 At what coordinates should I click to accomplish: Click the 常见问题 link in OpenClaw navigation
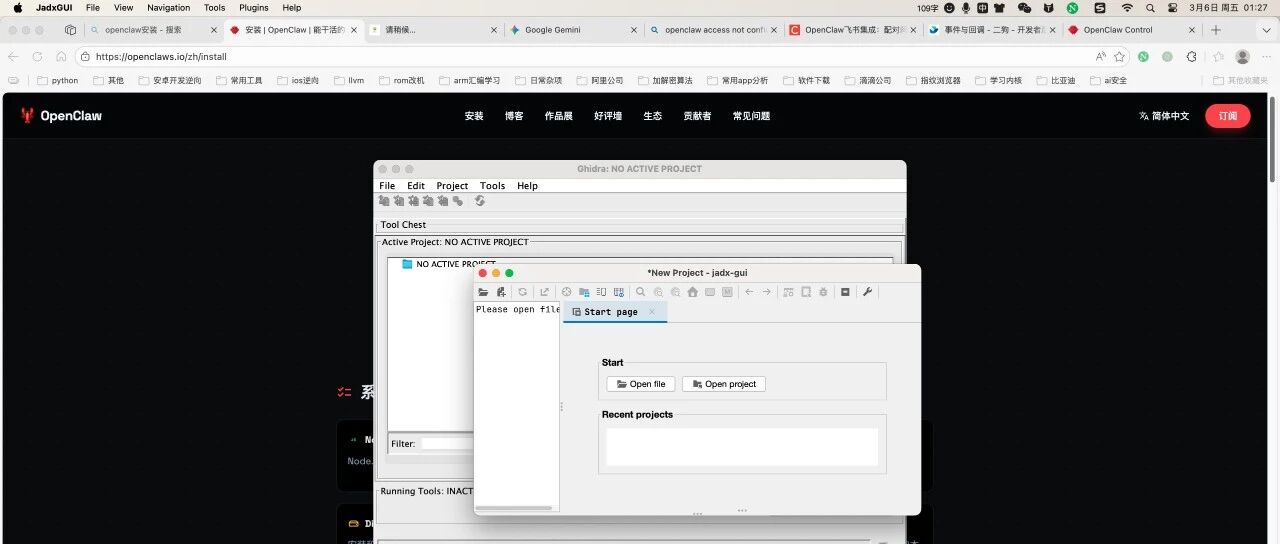[751, 116]
